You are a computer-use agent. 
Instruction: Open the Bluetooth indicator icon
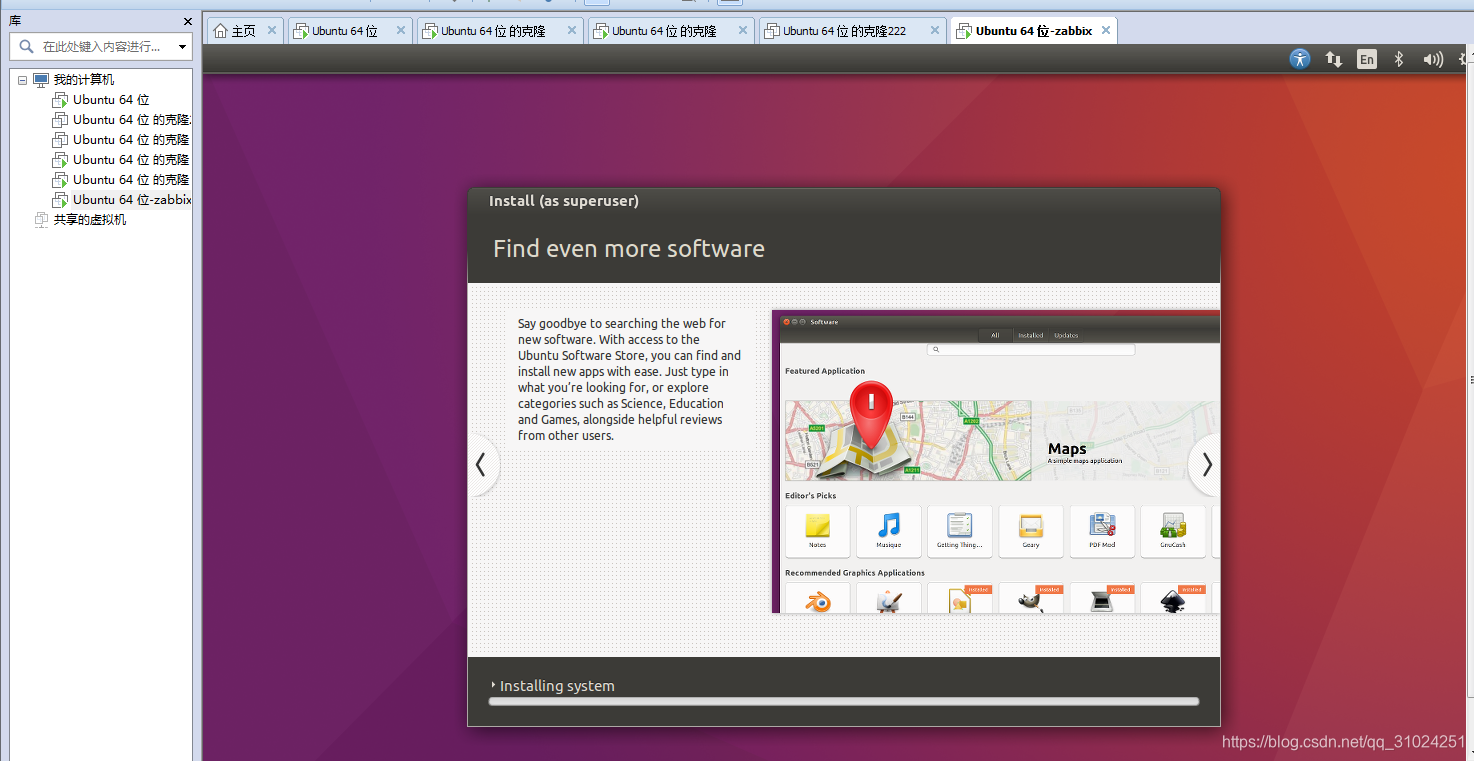point(1399,59)
